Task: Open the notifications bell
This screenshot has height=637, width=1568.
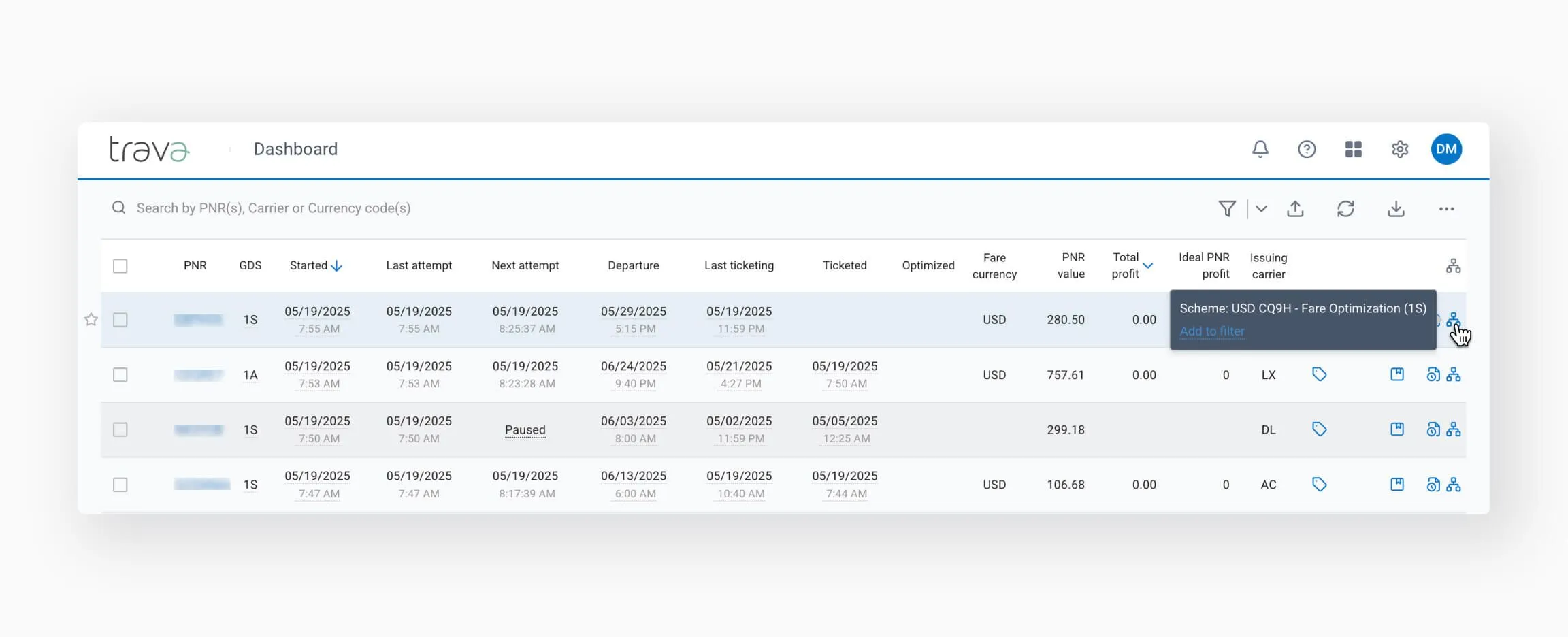Action: pos(1260,149)
